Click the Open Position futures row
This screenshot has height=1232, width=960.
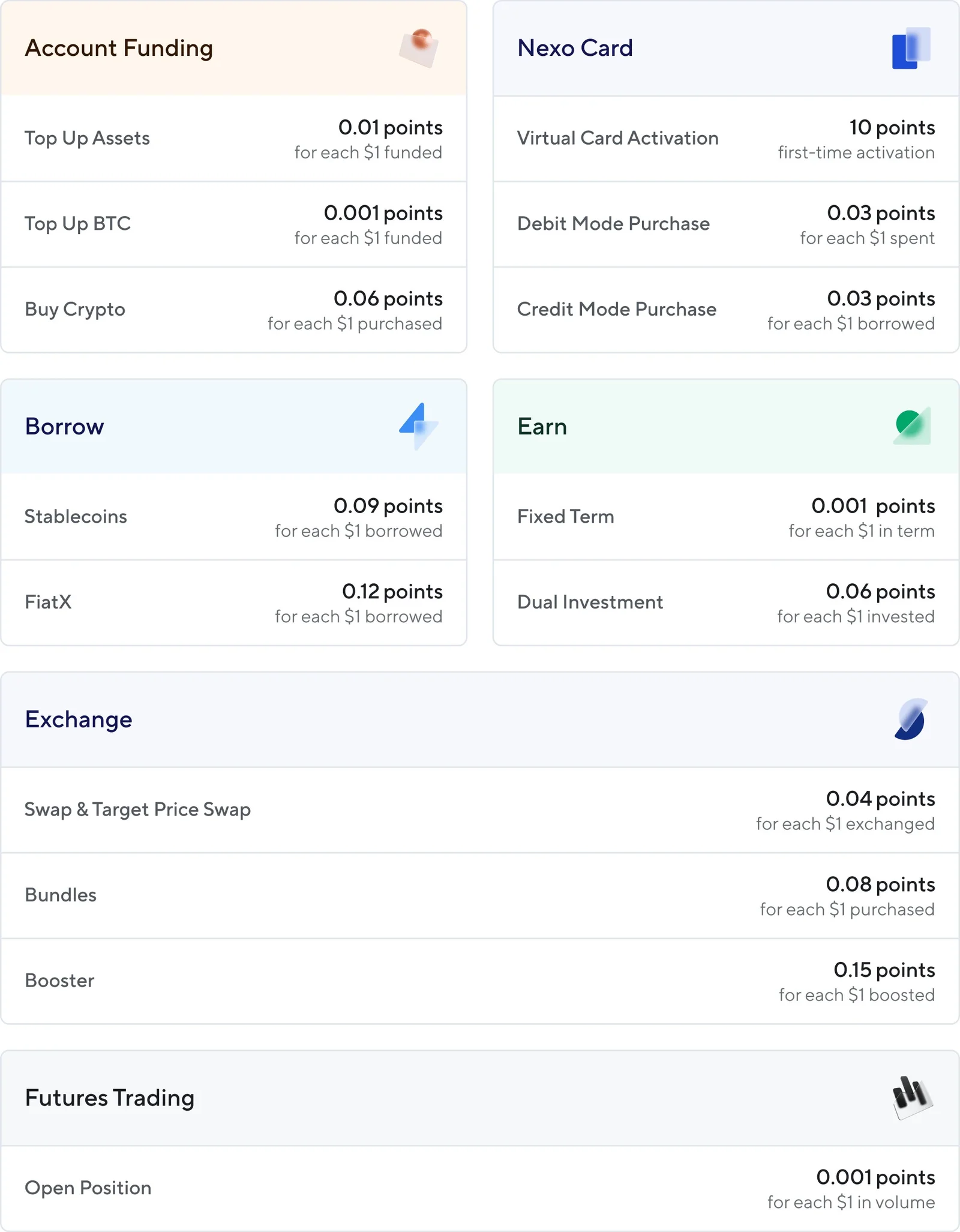pos(480,1189)
